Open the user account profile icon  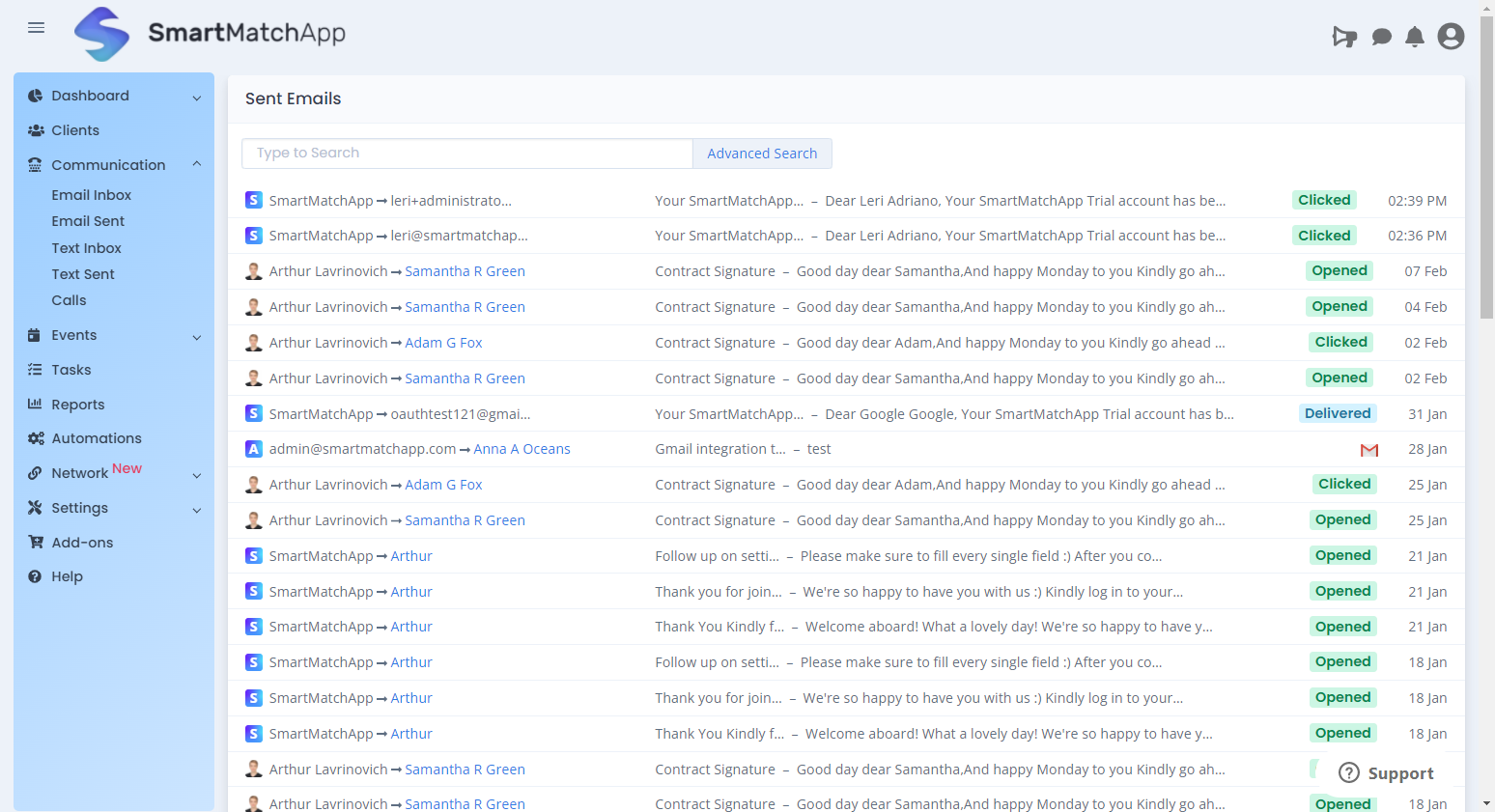pyautogui.click(x=1451, y=37)
